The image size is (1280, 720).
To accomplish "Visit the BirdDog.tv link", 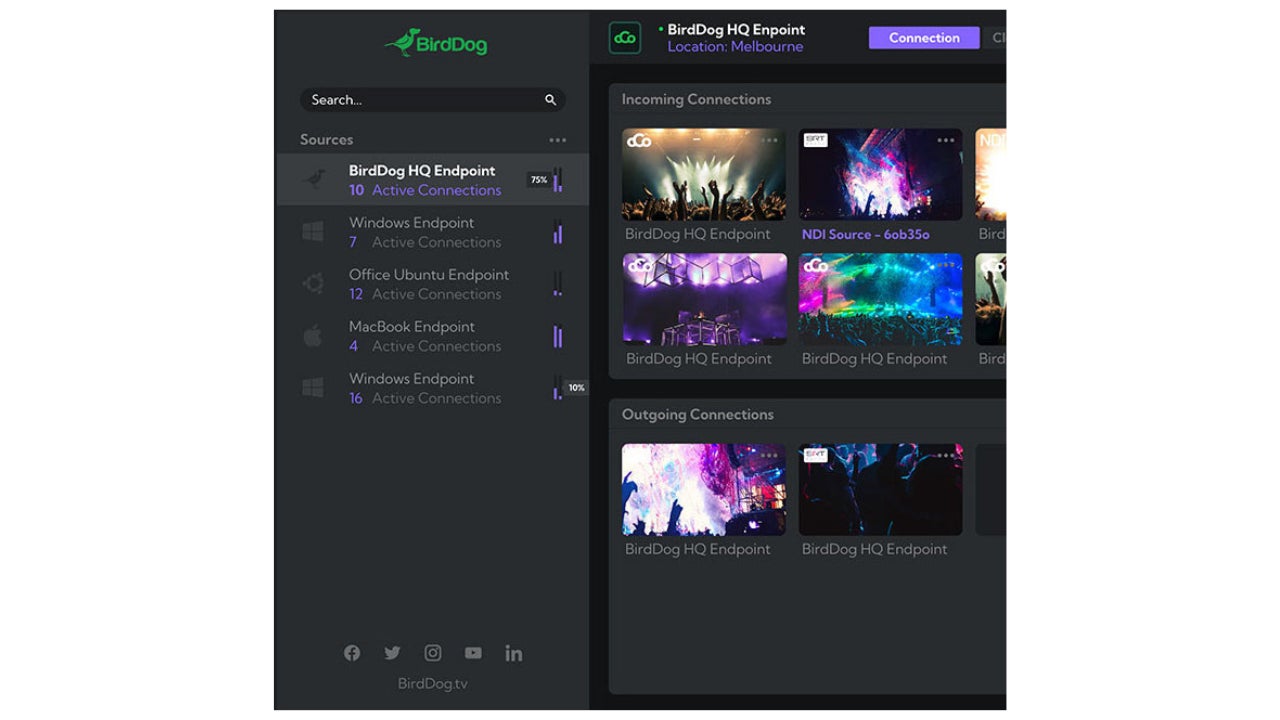I will tap(433, 684).
